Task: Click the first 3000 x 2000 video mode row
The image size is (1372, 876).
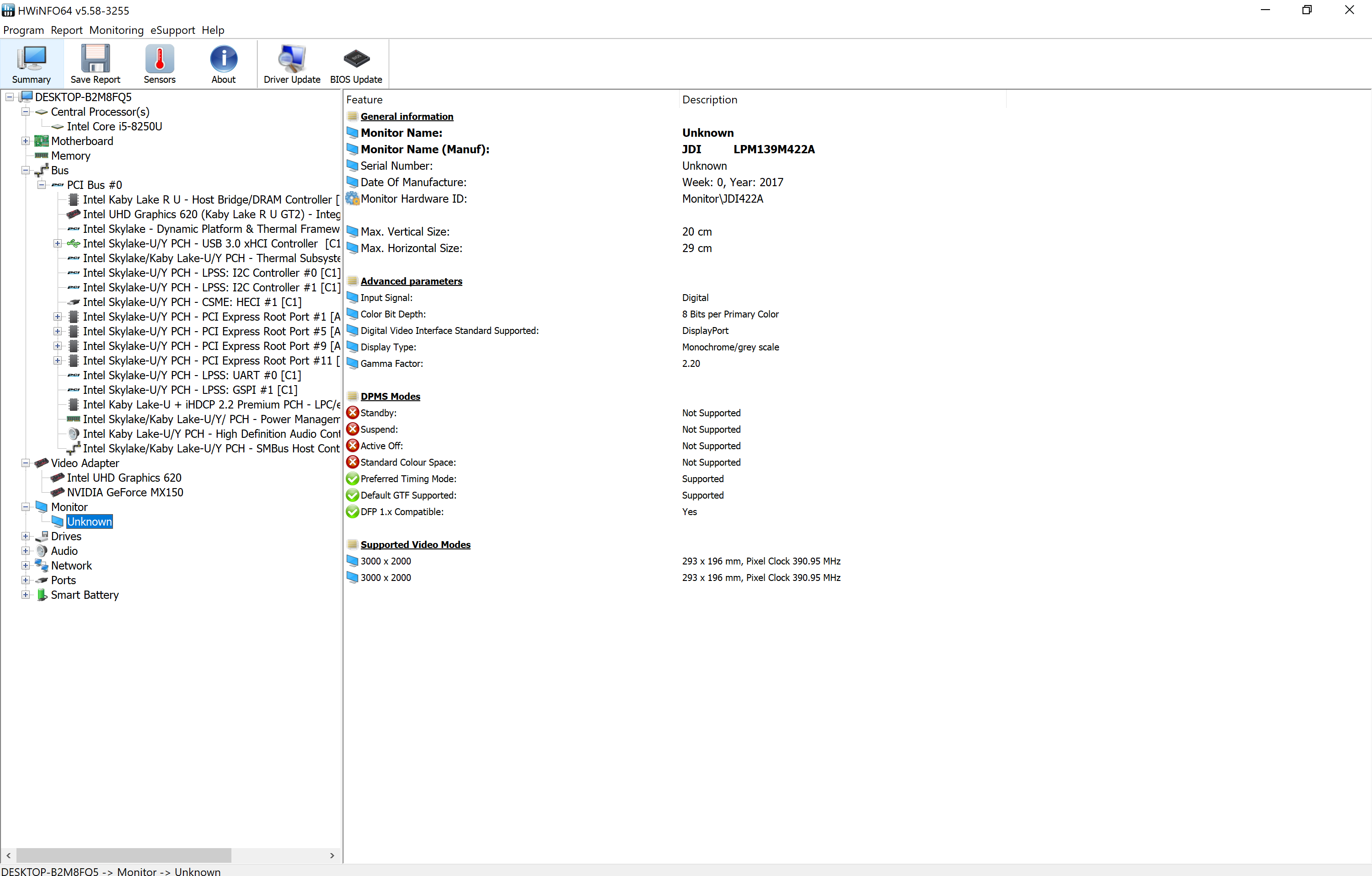Action: [x=675, y=561]
